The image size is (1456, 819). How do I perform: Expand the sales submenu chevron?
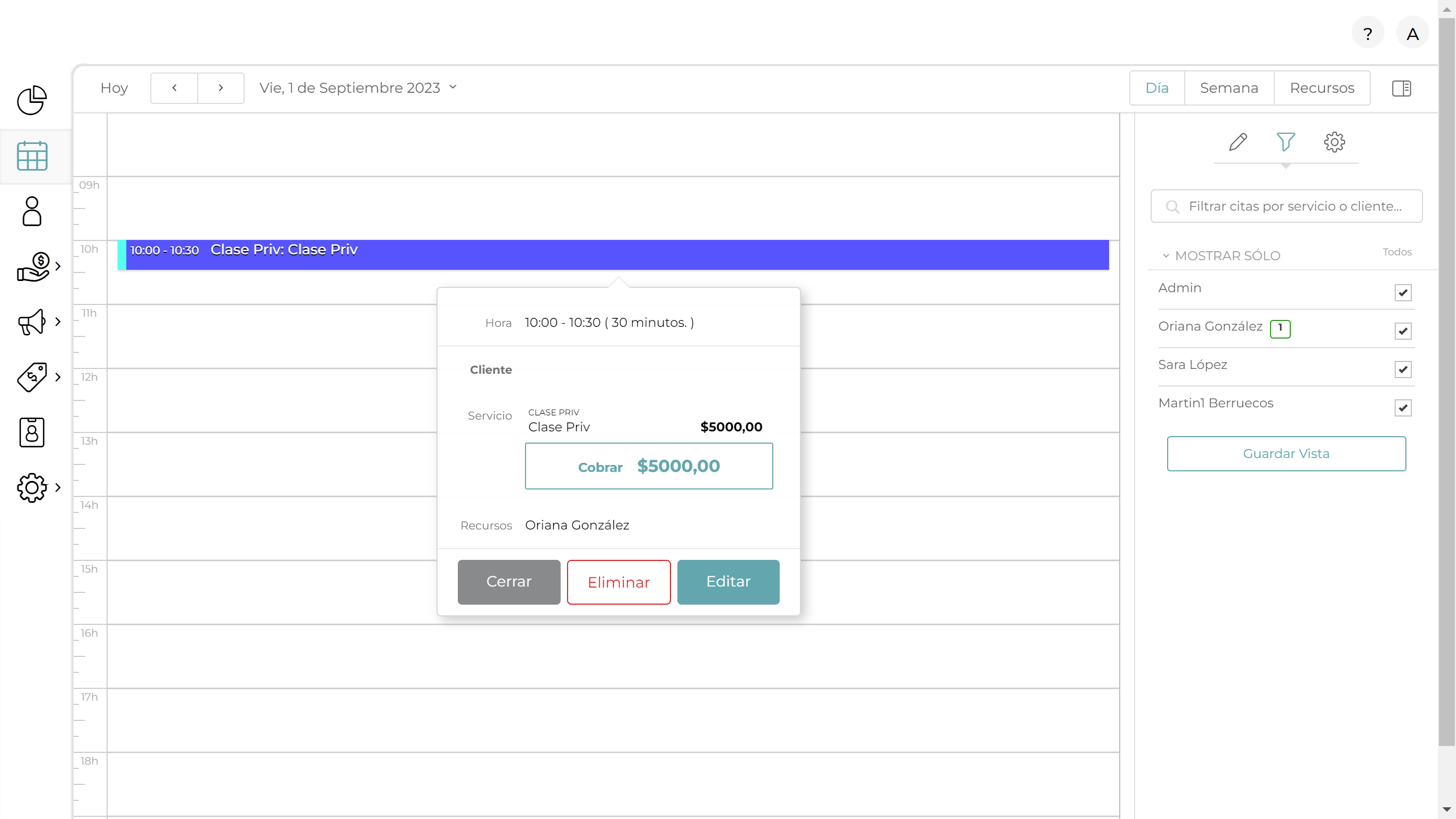[58, 267]
